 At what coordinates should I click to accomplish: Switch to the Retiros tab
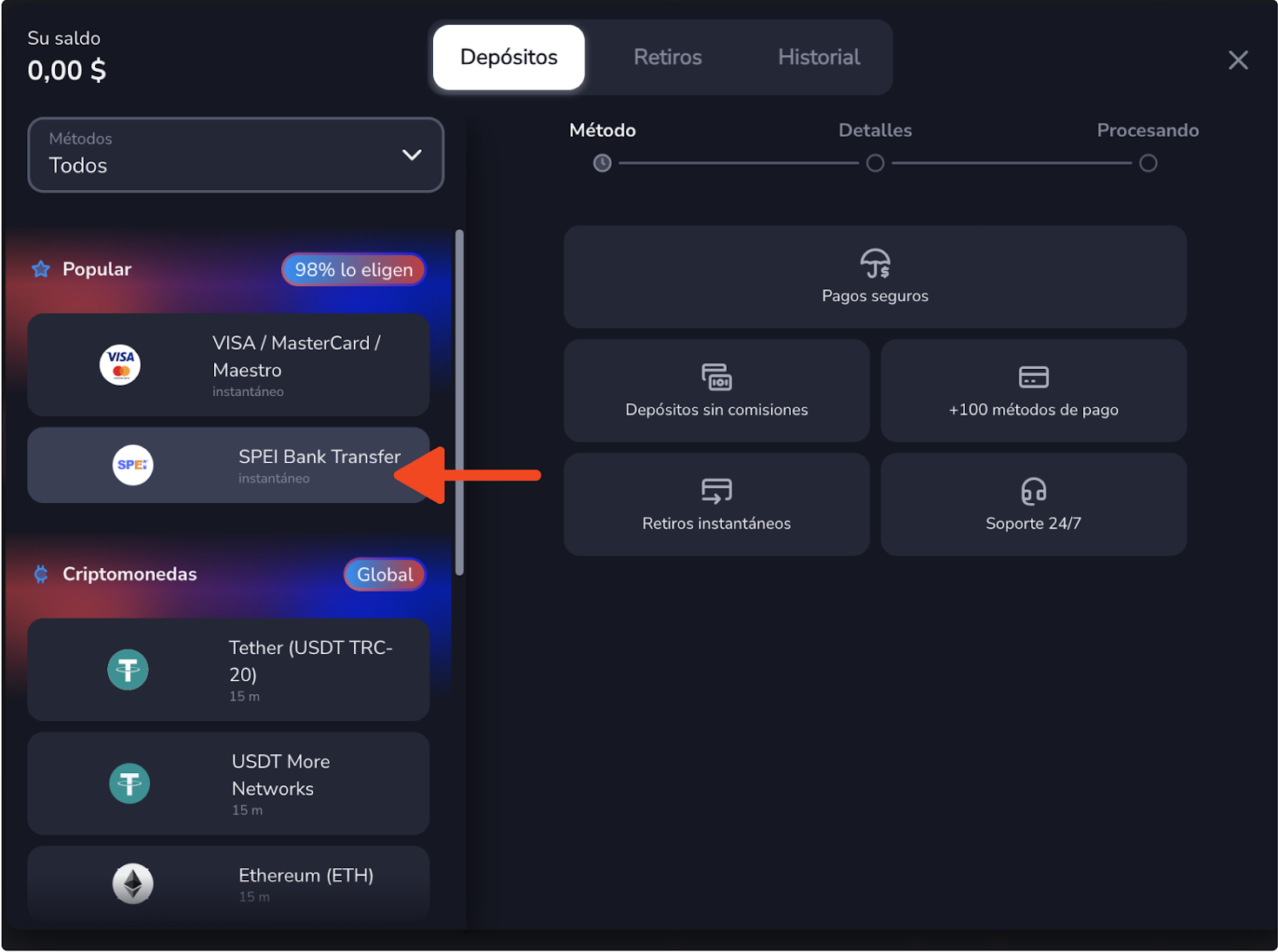coord(667,58)
